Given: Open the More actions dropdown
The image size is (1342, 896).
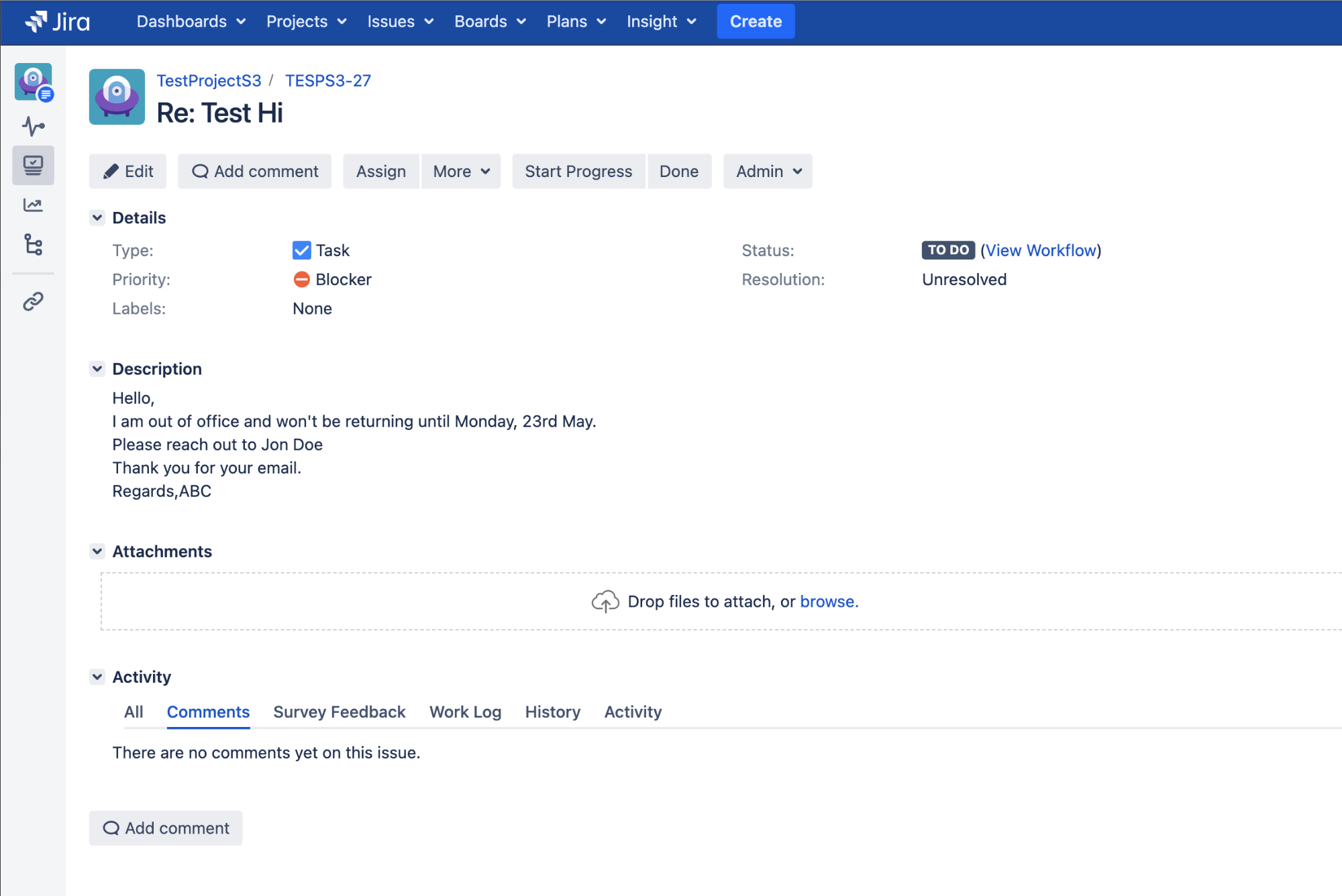Looking at the screenshot, I should [x=461, y=172].
